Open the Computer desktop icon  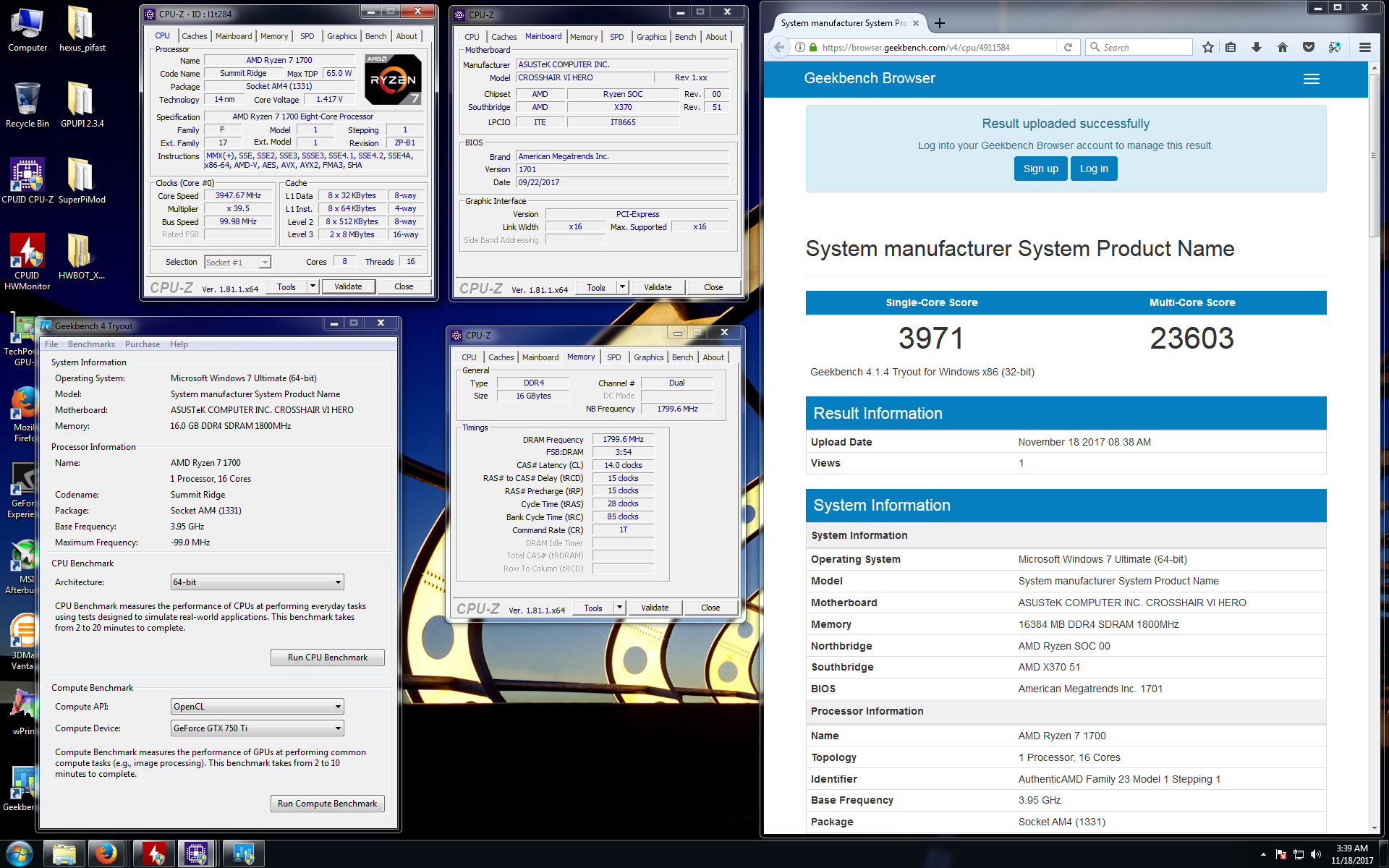27,29
